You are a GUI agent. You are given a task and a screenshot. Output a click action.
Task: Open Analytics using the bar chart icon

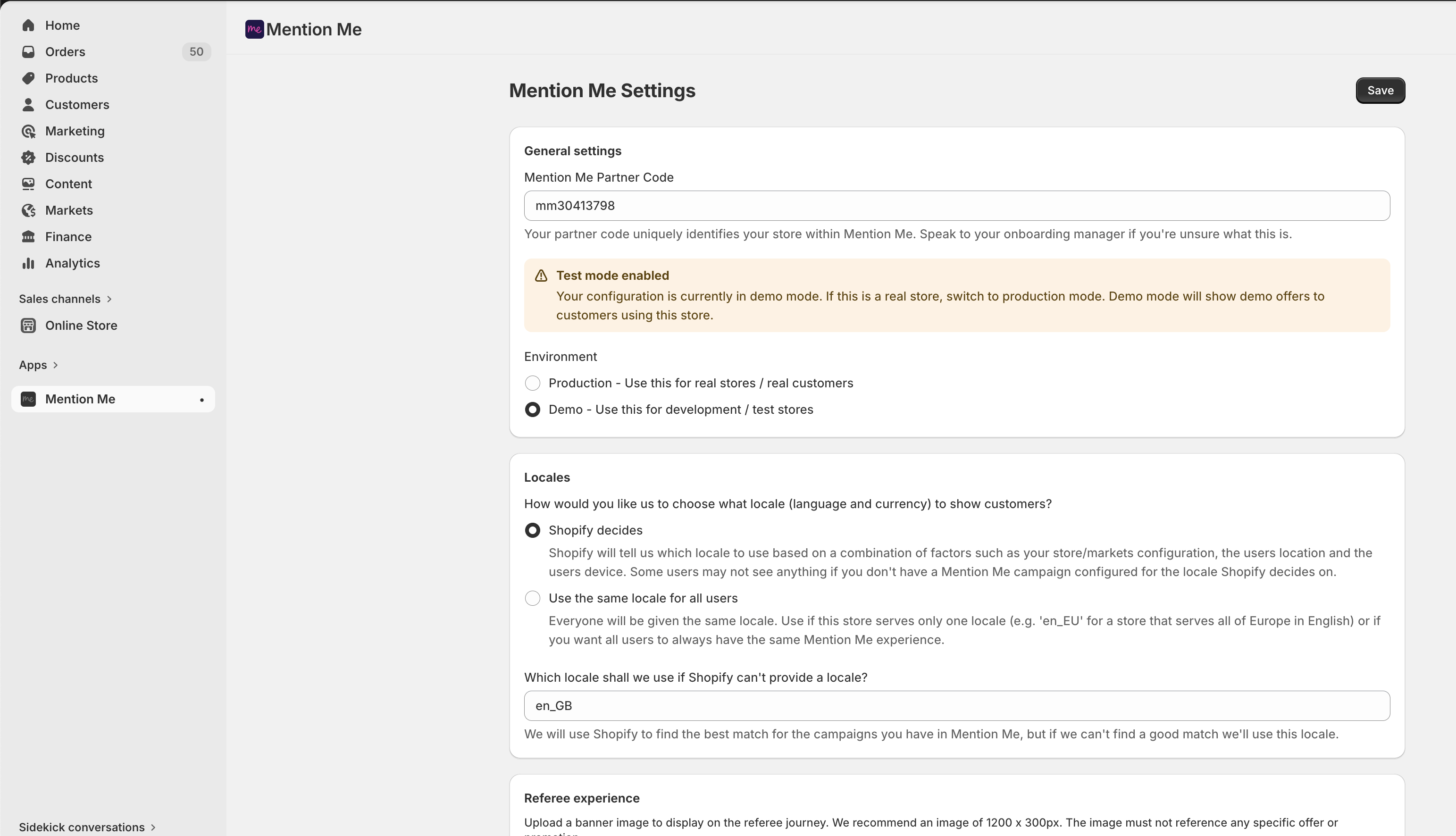point(28,263)
